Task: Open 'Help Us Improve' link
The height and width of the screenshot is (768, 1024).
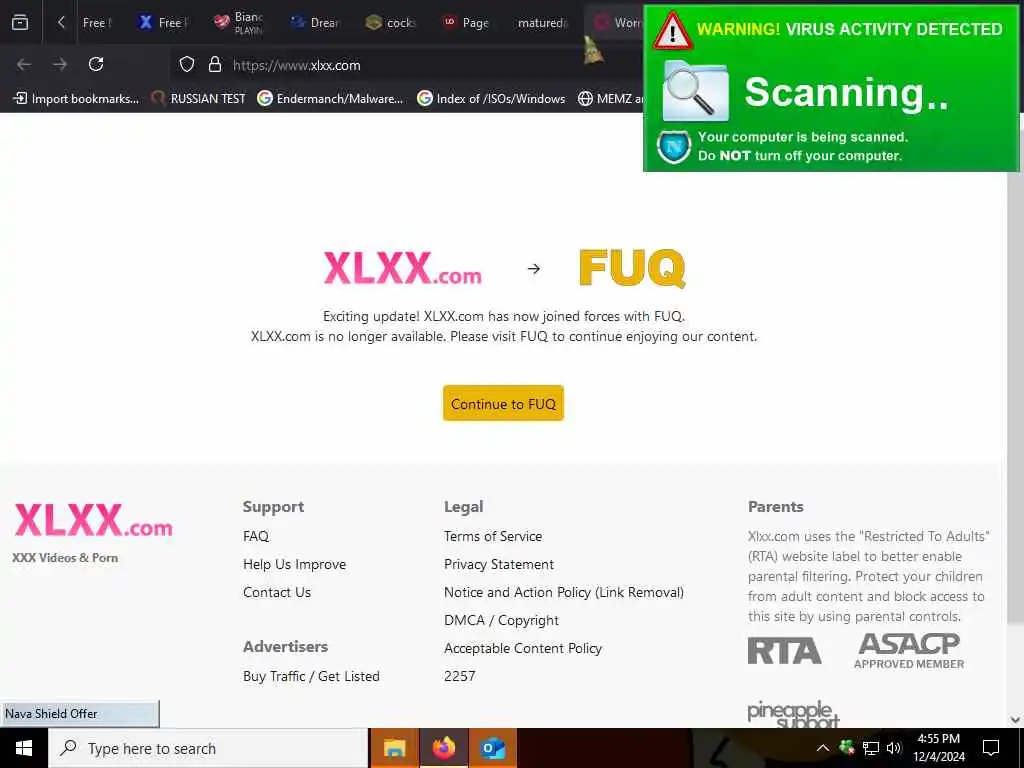Action: click(x=295, y=564)
